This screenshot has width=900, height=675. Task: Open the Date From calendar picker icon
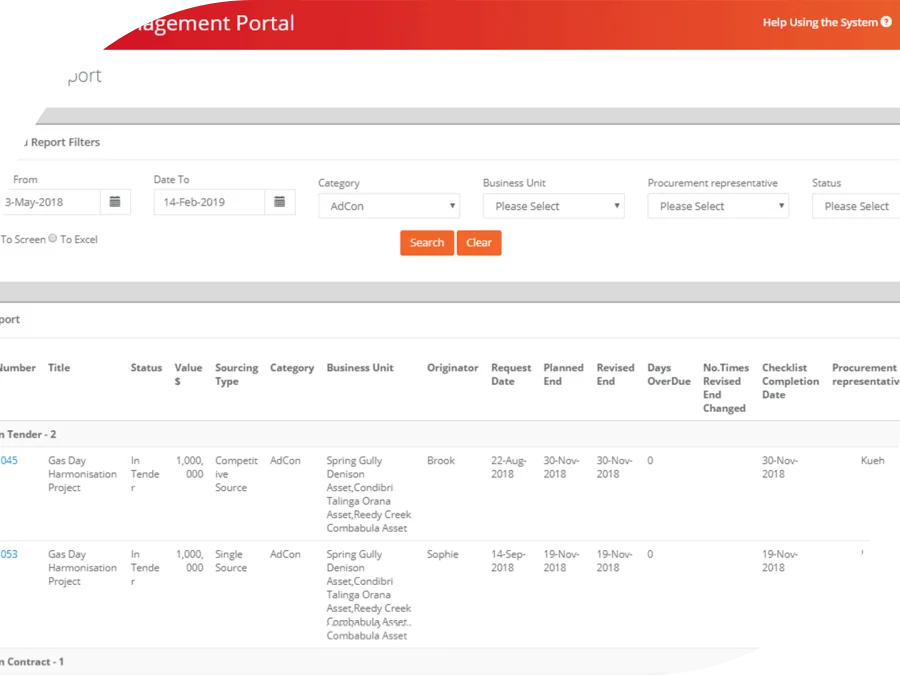[115, 202]
